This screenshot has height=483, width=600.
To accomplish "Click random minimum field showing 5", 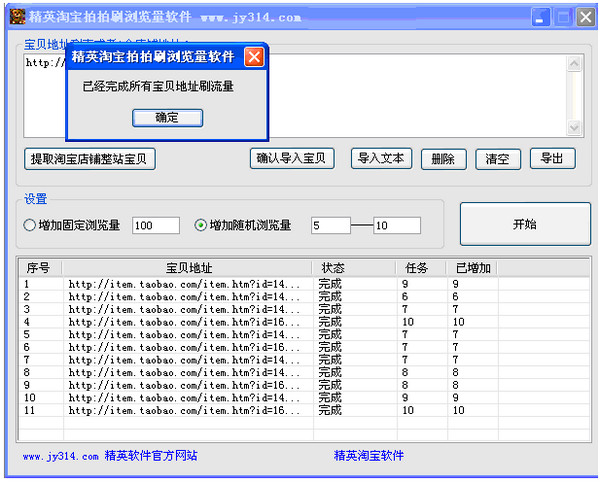I will pyautogui.click(x=331, y=225).
